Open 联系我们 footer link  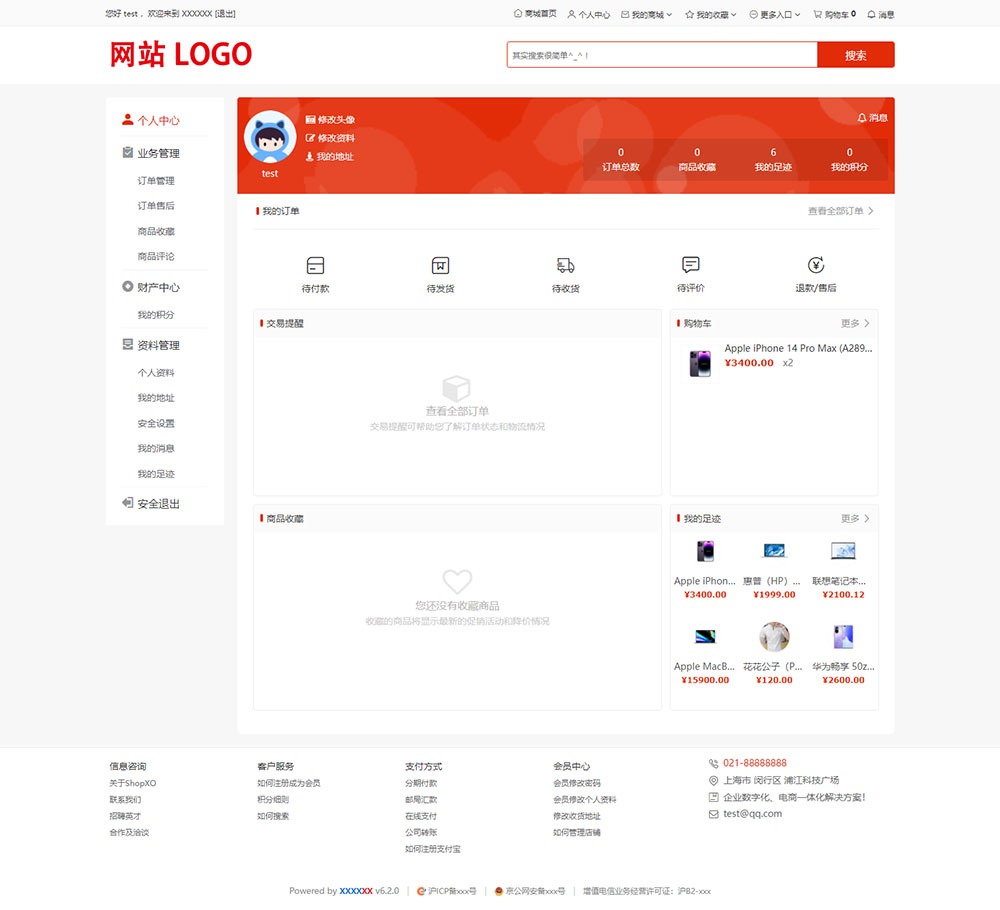pyautogui.click(x=125, y=800)
